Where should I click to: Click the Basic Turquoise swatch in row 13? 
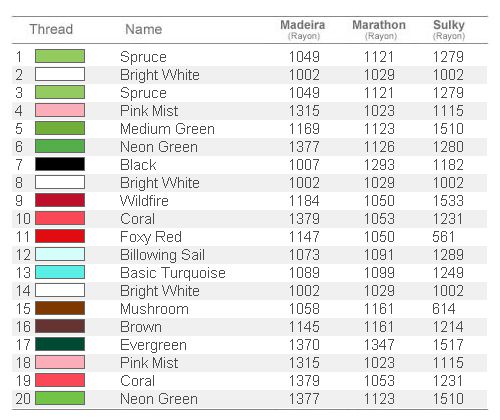tap(60, 272)
